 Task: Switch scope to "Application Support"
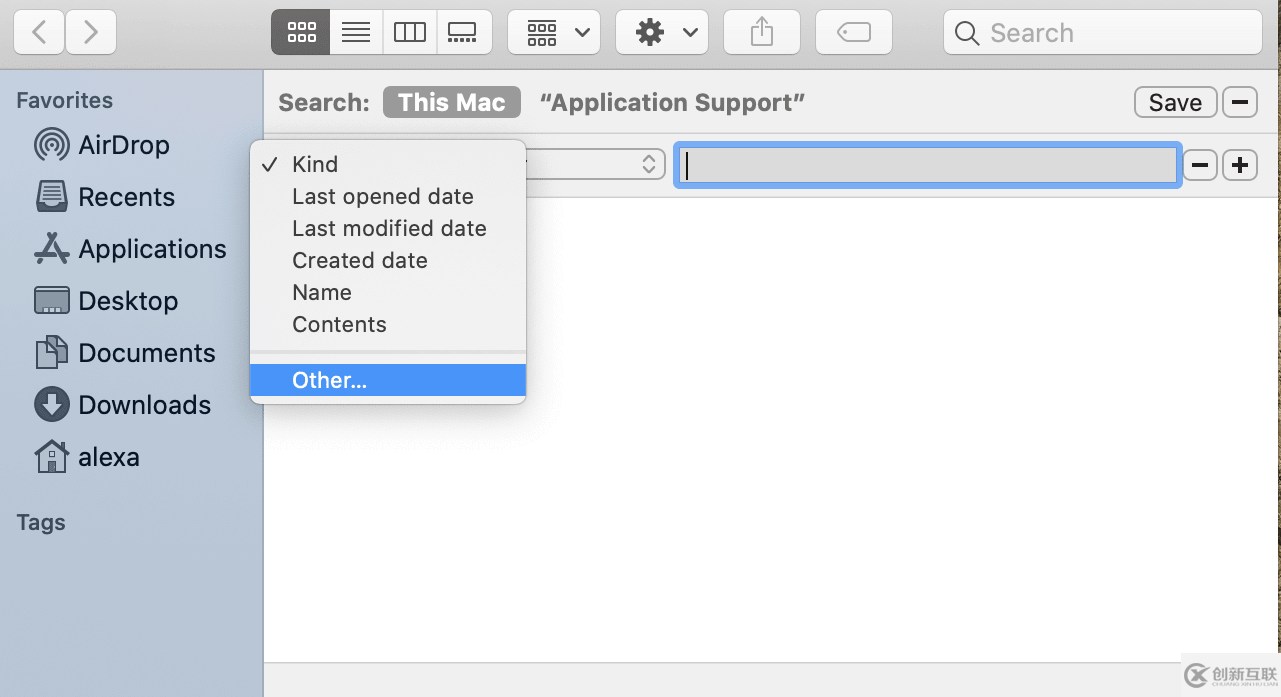tap(672, 102)
